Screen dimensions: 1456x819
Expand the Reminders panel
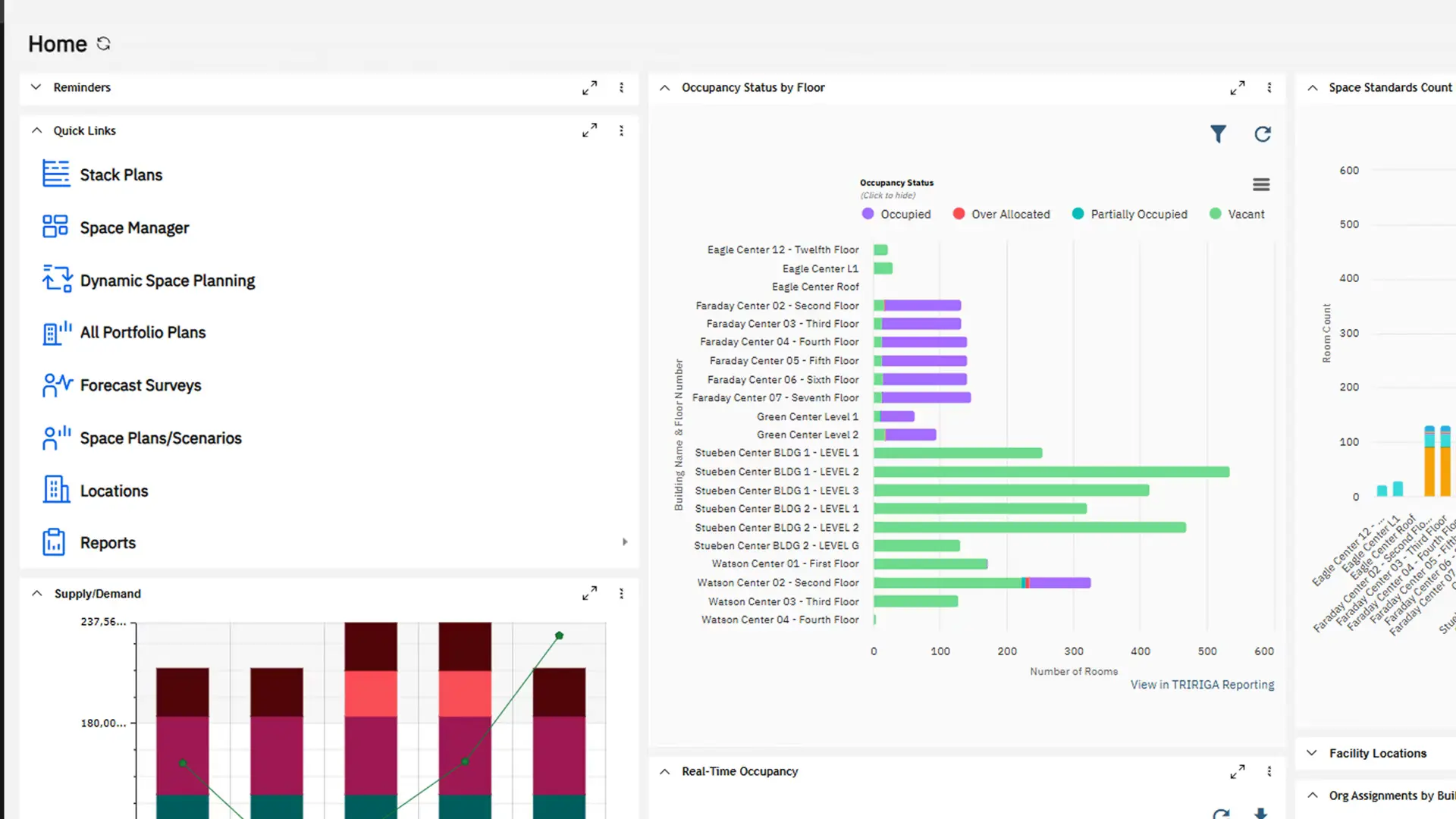click(36, 87)
